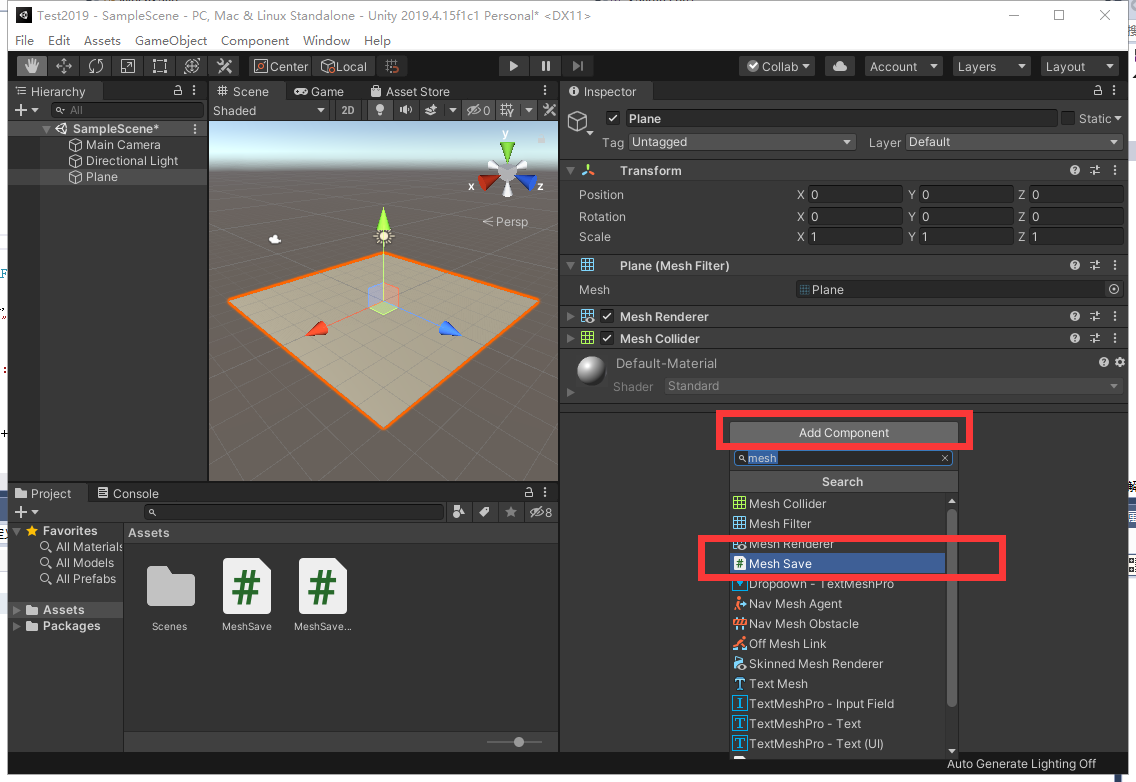Image resolution: width=1136 pixels, height=782 pixels.
Task: Select the Rotate tool
Action: coord(96,66)
